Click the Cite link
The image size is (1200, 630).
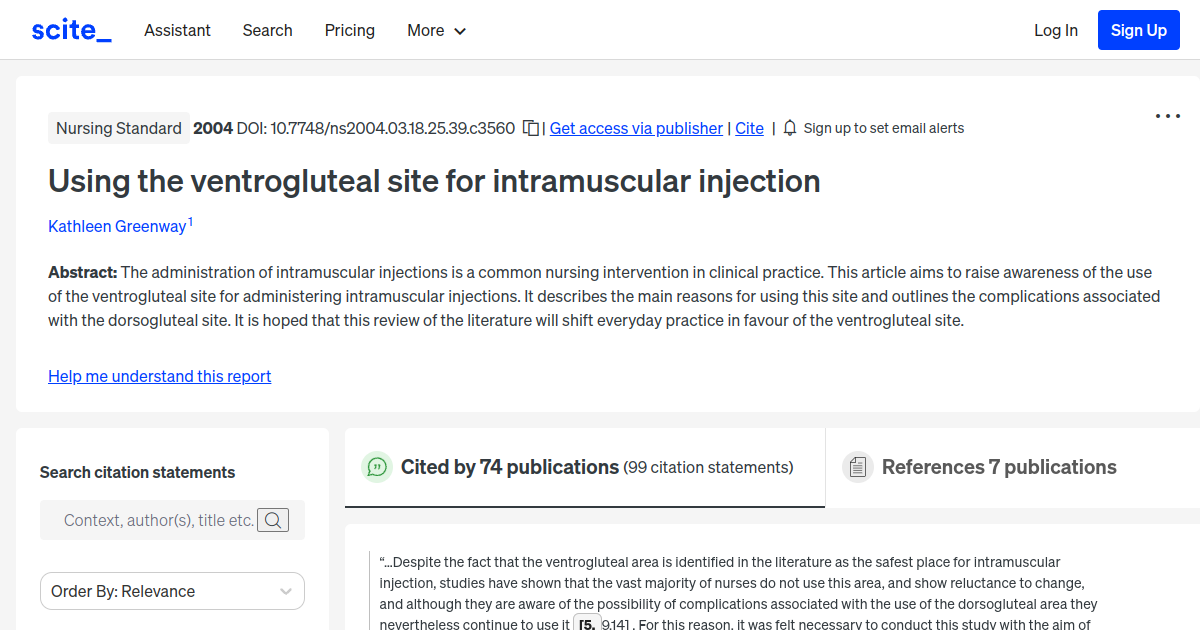tap(749, 128)
